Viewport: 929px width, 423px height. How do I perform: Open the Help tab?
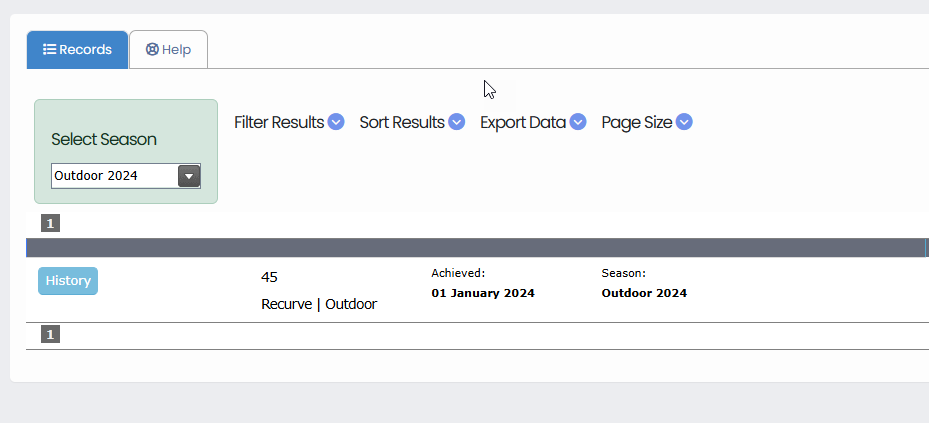tap(168, 50)
